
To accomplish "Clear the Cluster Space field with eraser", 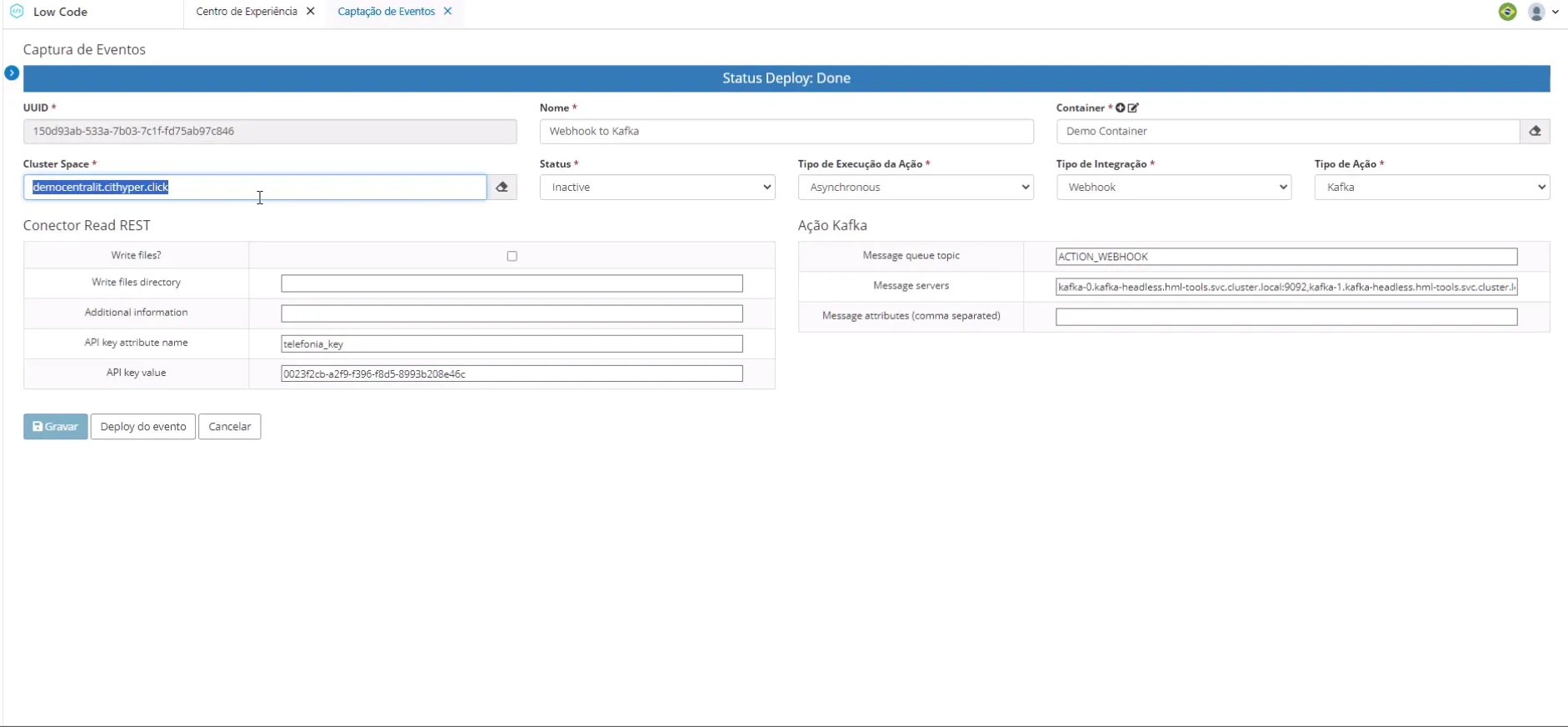I will (502, 188).
